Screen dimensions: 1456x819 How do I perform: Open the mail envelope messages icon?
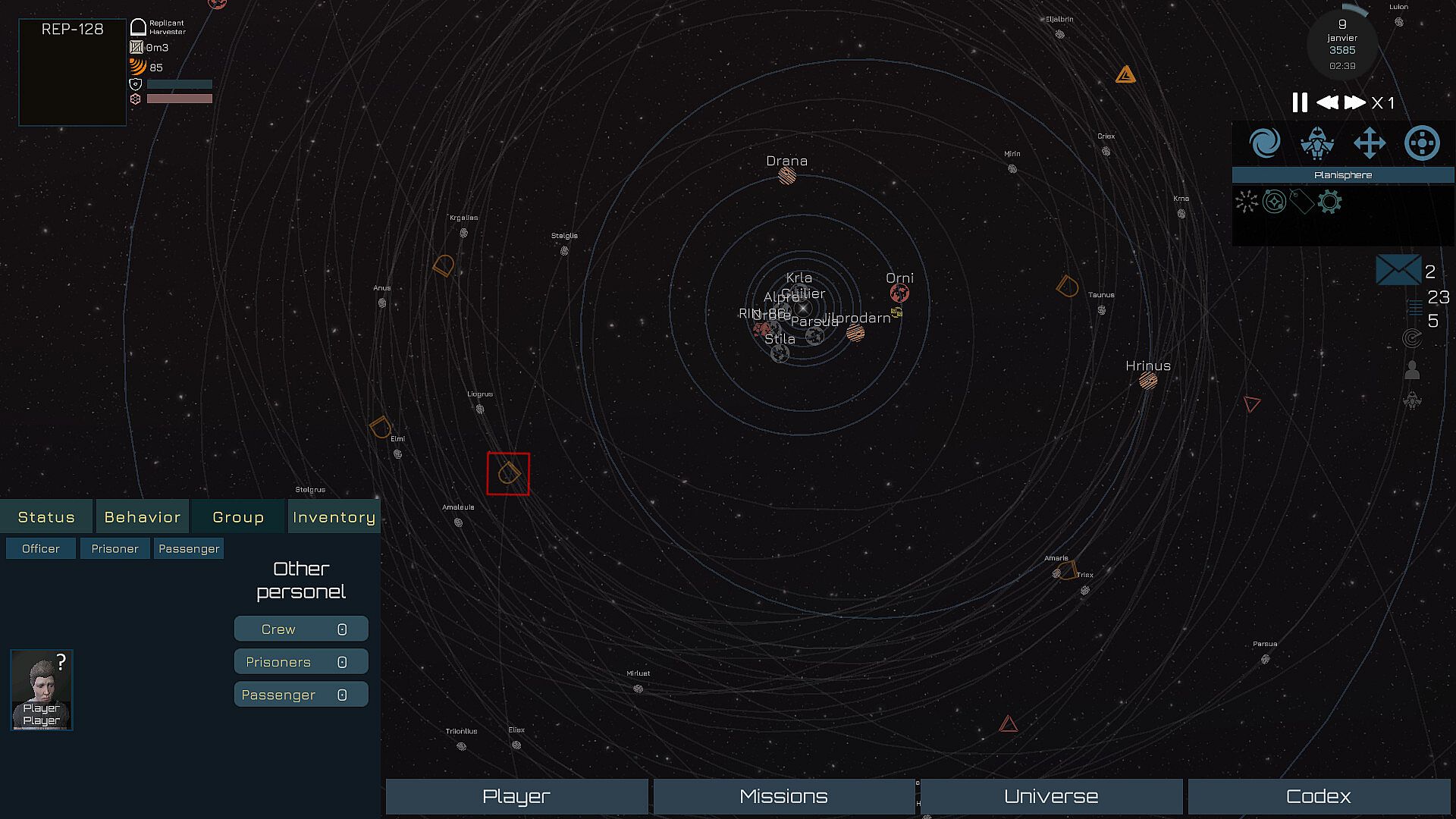click(x=1398, y=270)
